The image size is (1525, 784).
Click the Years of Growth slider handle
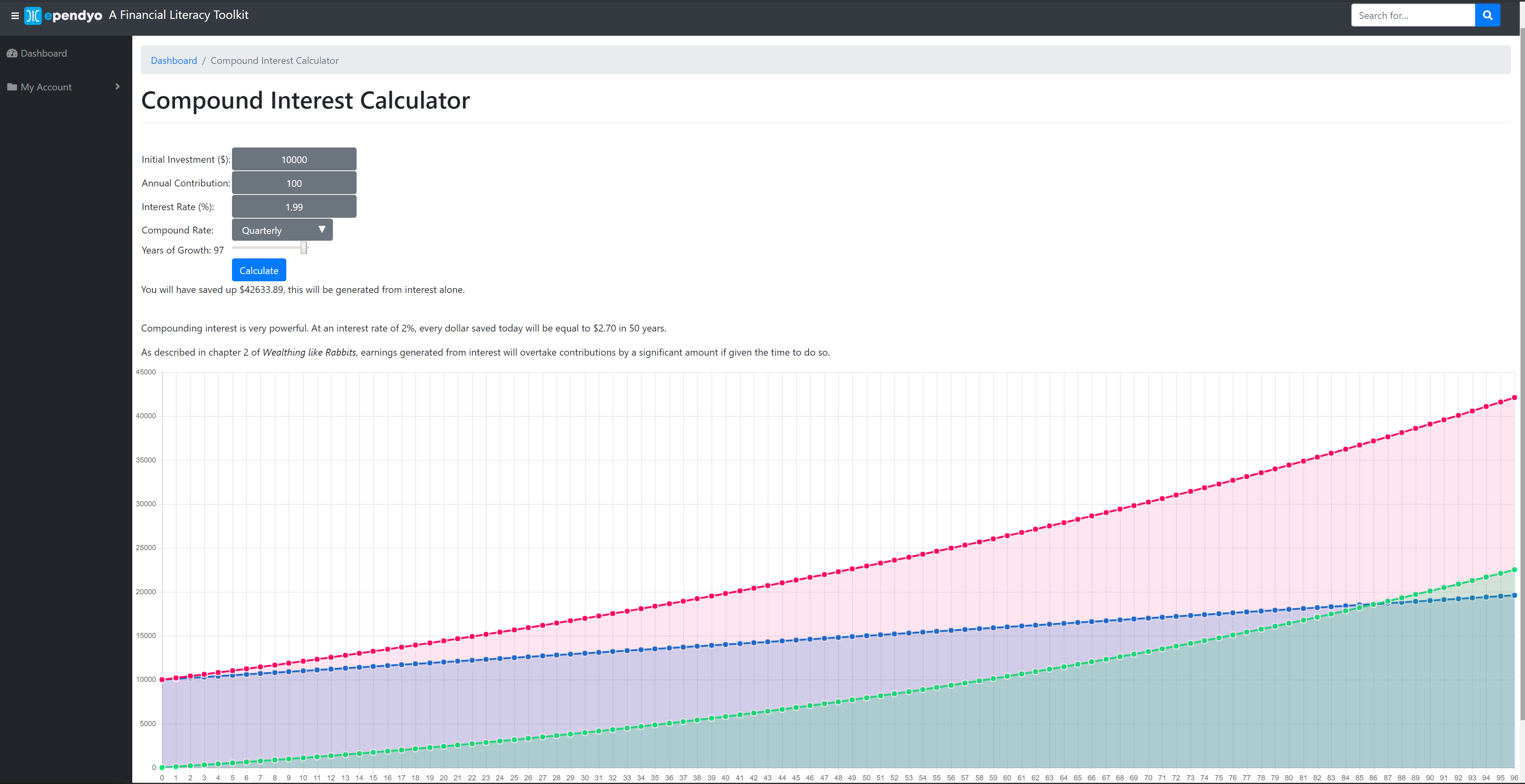(304, 248)
